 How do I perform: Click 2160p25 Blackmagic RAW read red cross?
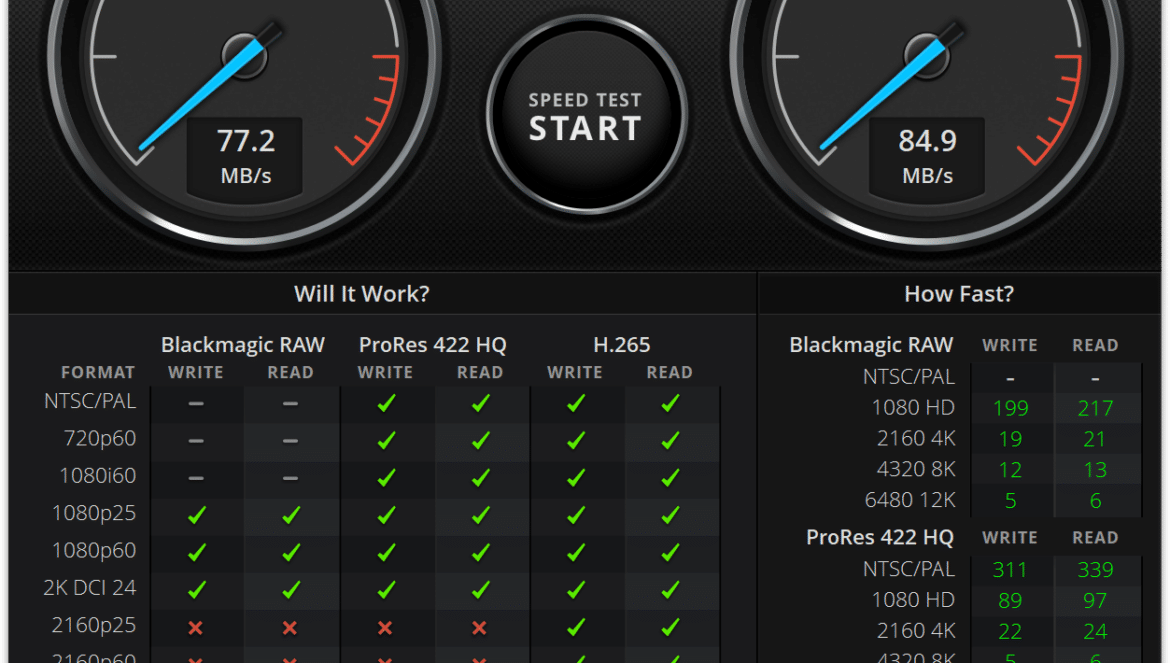tap(290, 628)
